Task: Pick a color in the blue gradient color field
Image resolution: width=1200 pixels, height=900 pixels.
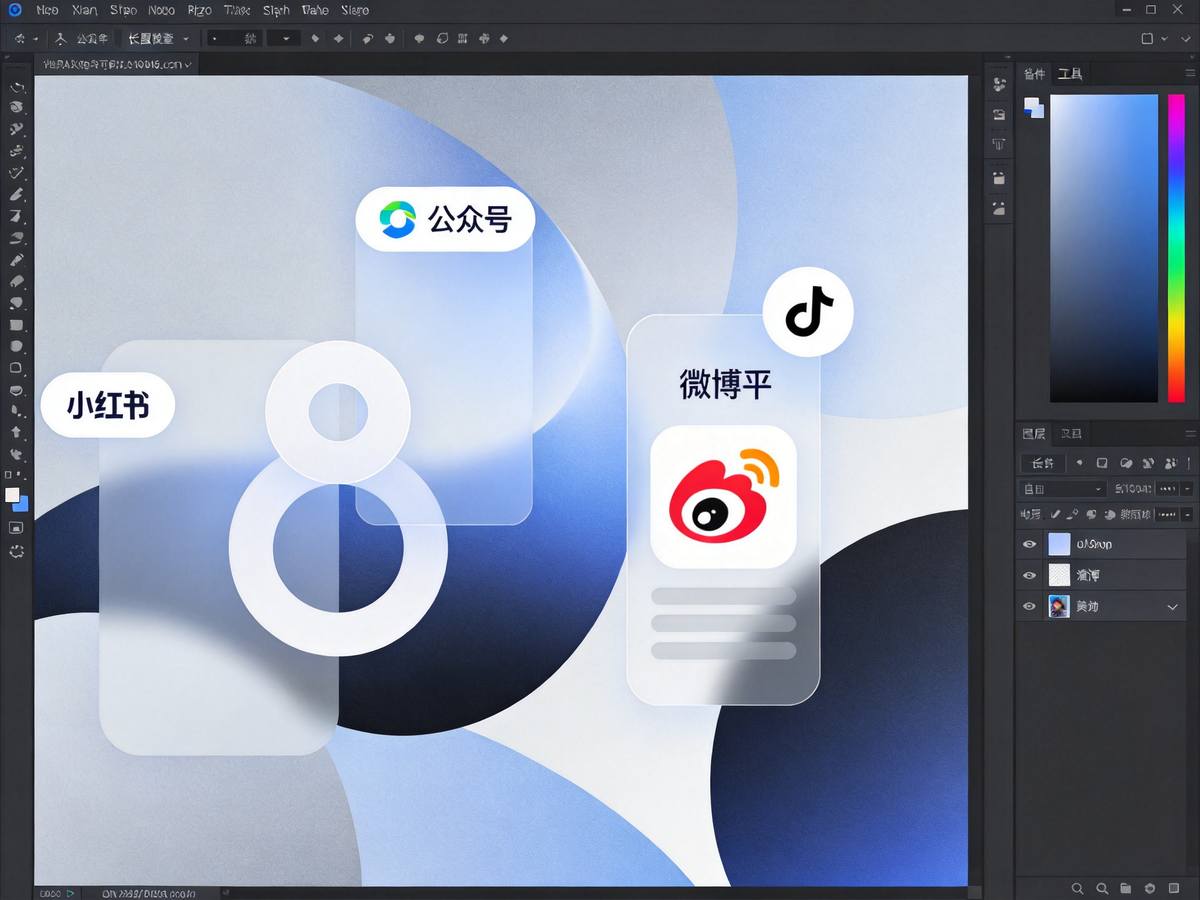Action: tap(1103, 248)
